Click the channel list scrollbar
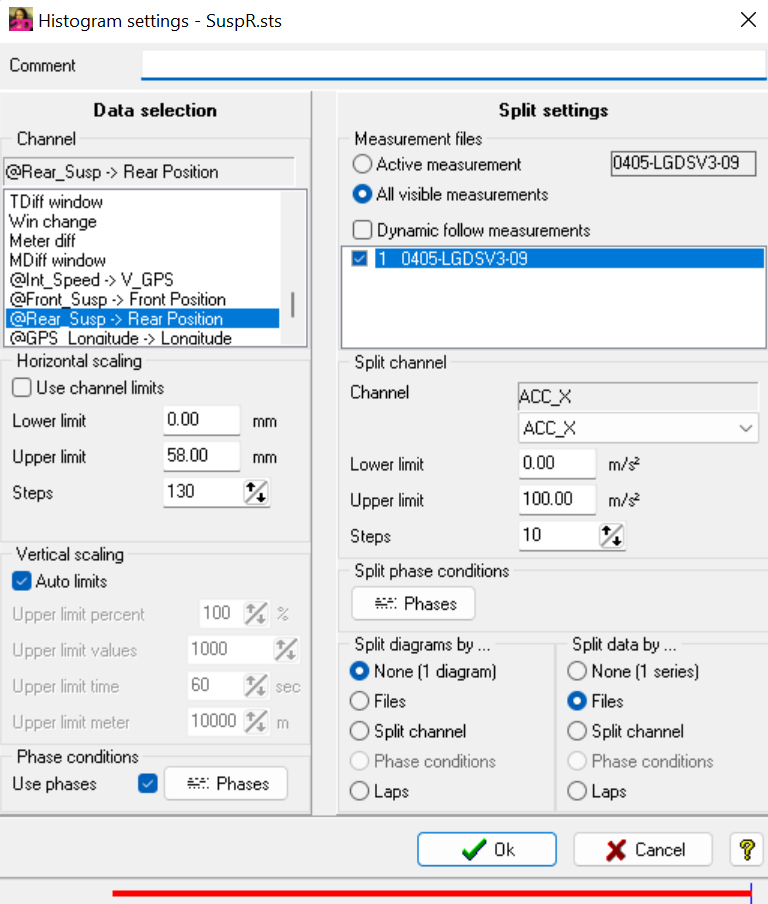The width and height of the screenshot is (768, 904). [292, 304]
